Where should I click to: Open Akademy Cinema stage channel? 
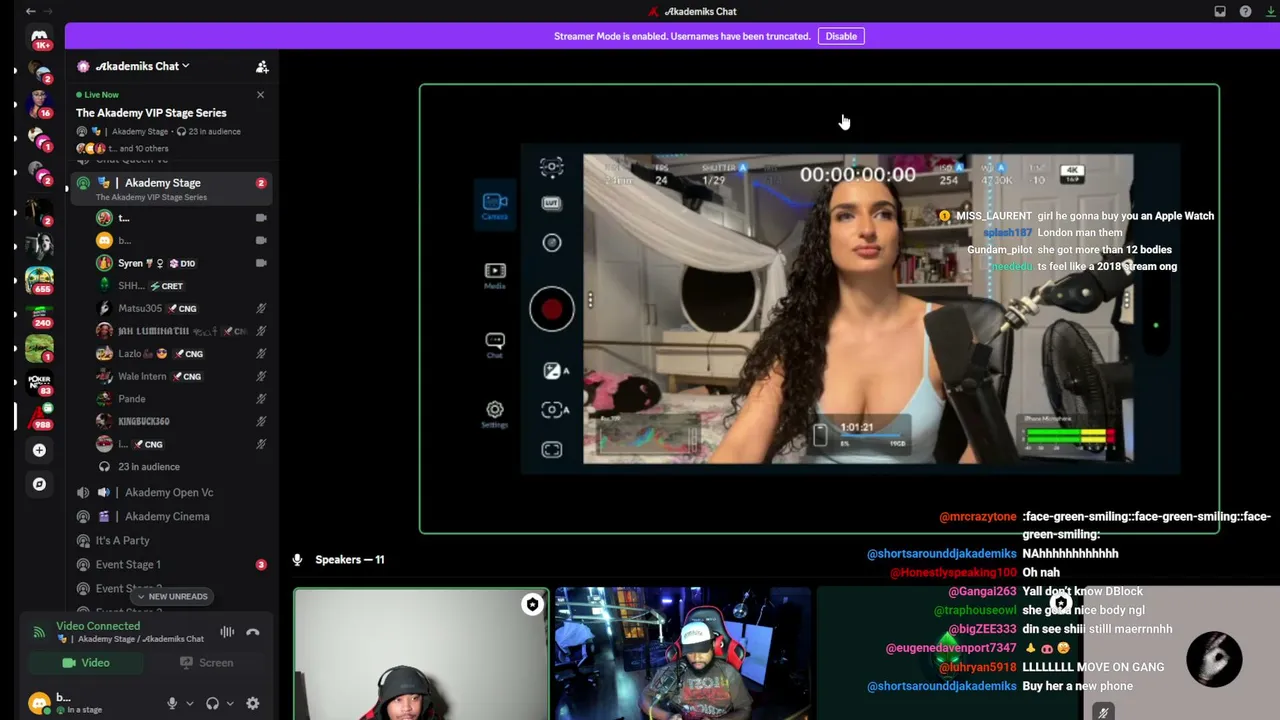[x=170, y=516]
